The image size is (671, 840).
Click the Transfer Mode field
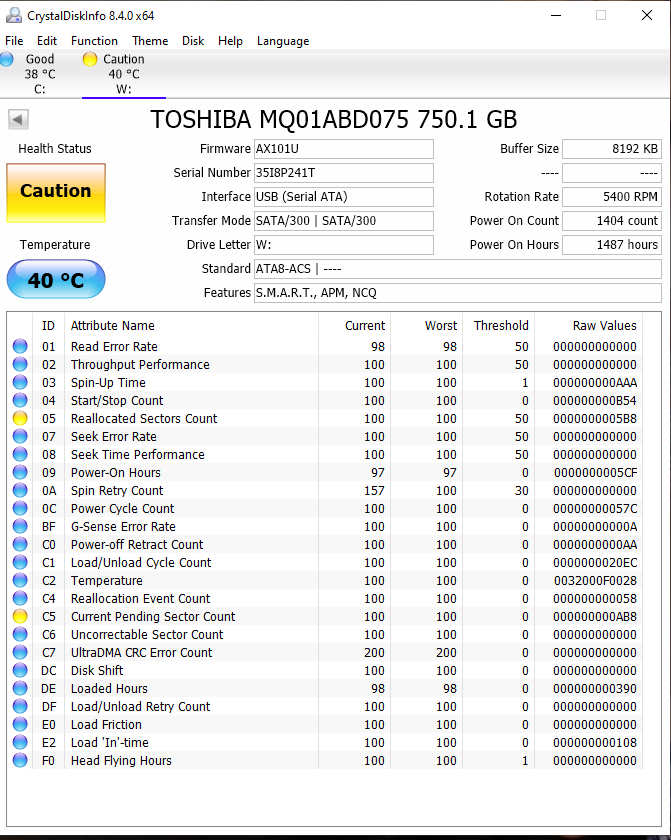click(x=343, y=221)
